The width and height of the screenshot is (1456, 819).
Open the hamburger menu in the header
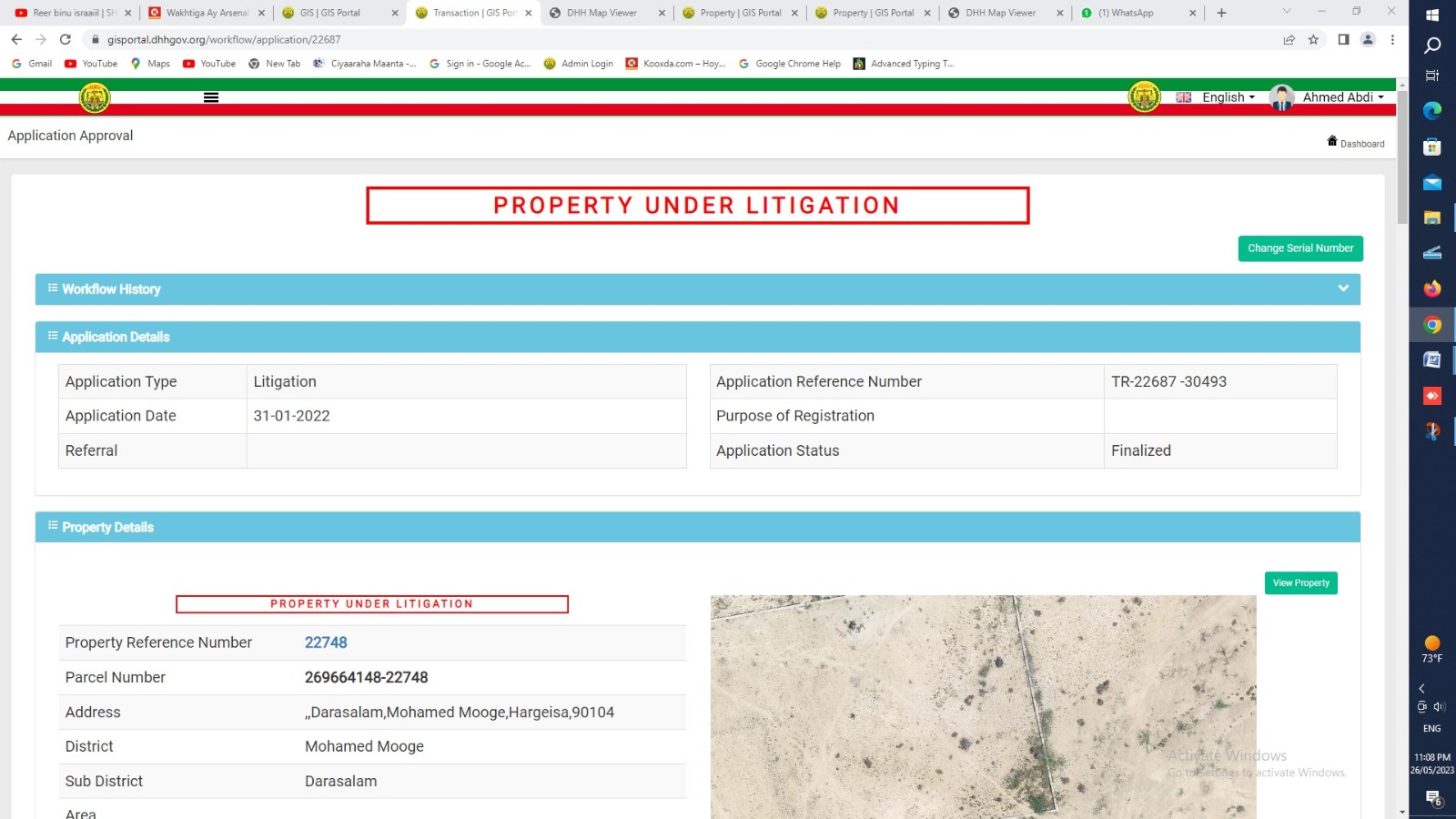pos(211,97)
